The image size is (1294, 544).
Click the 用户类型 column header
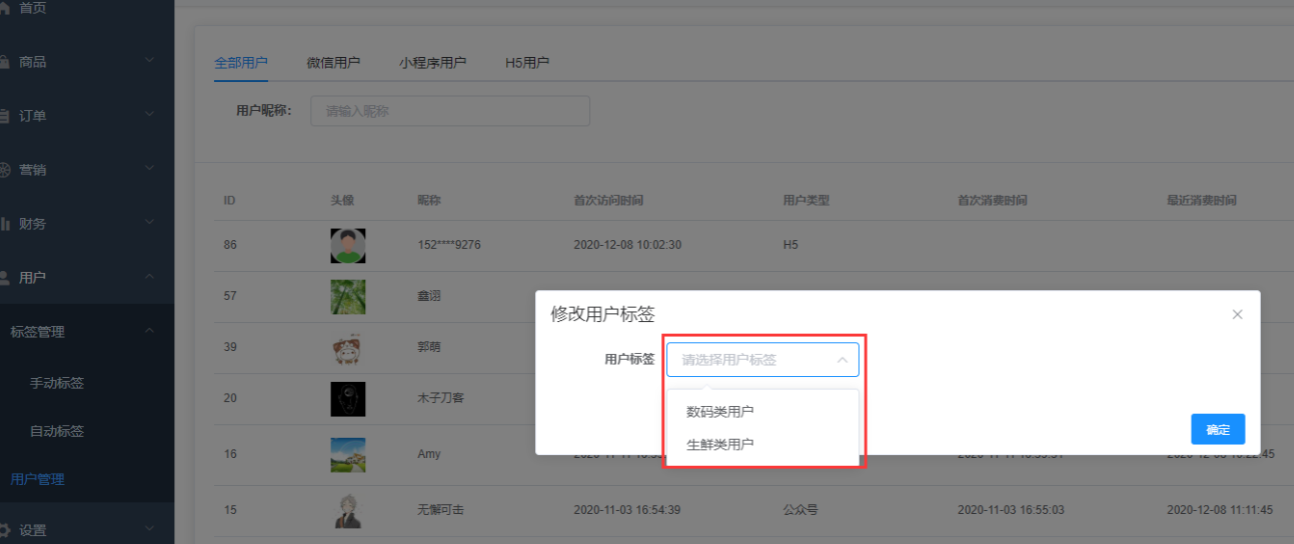(806, 201)
